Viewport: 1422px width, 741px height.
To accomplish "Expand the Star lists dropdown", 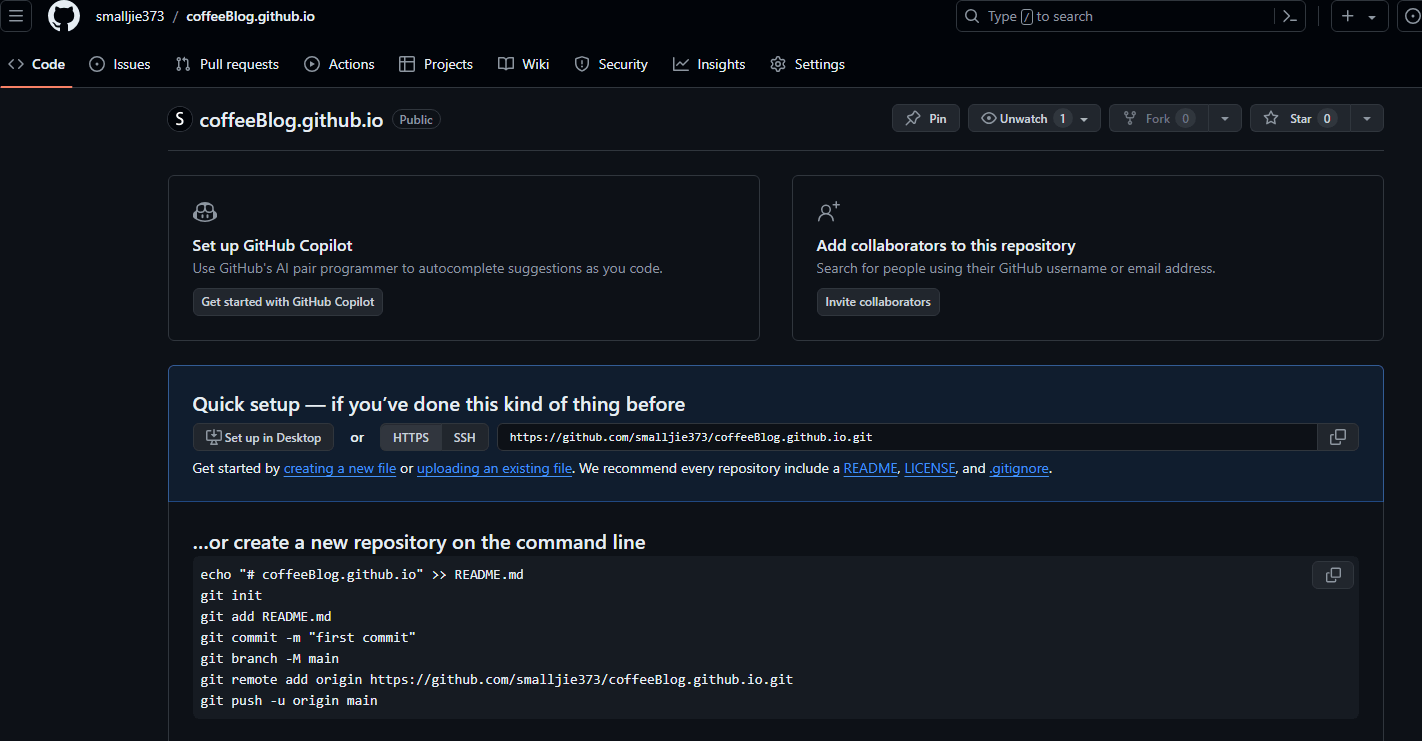I will coord(1367,118).
